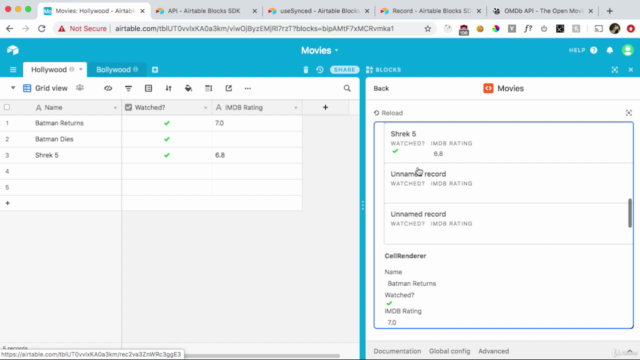Go back in browser history
640x360 pixels.
9,29
